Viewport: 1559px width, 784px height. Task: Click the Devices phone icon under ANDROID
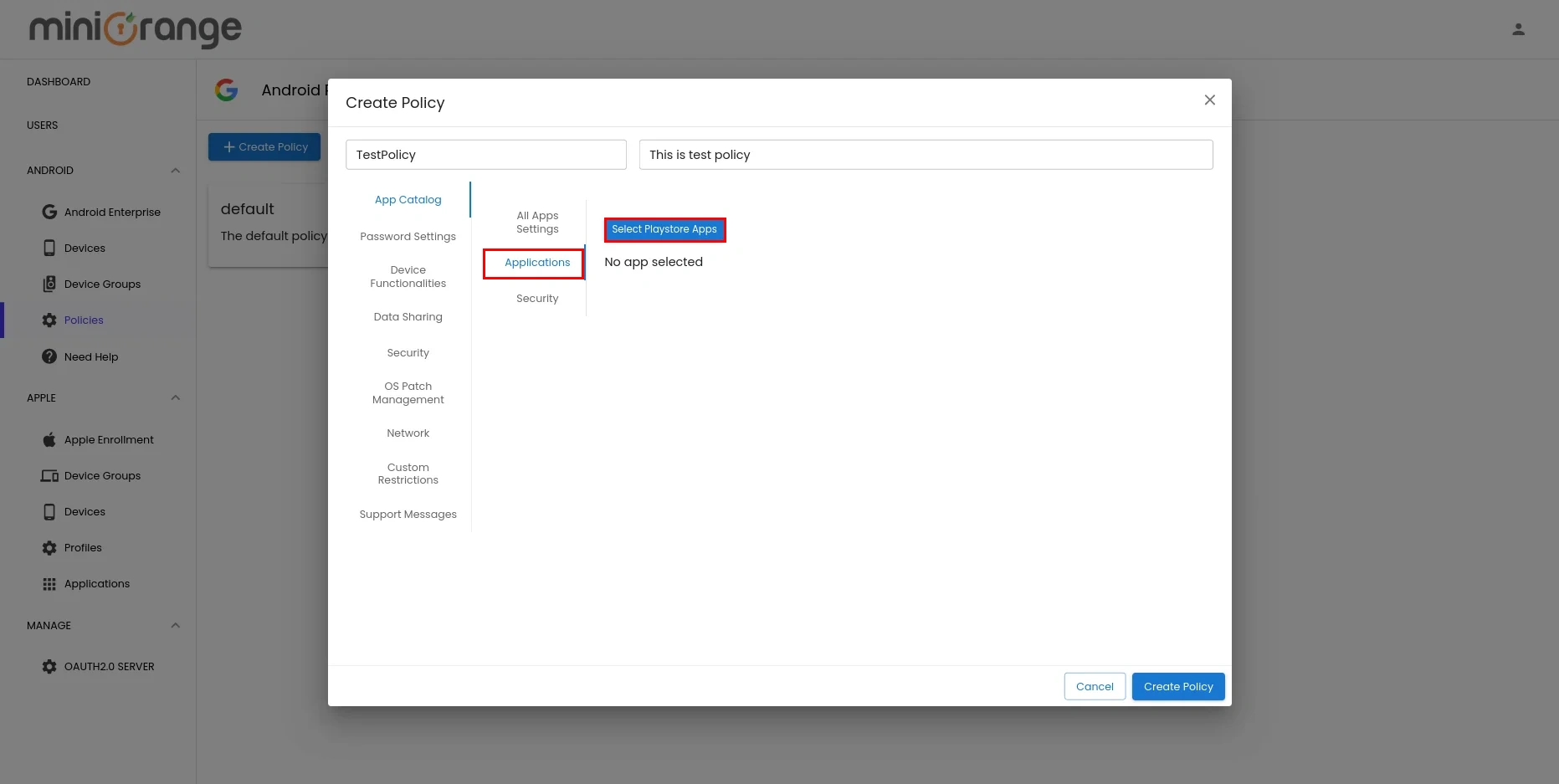coord(49,248)
